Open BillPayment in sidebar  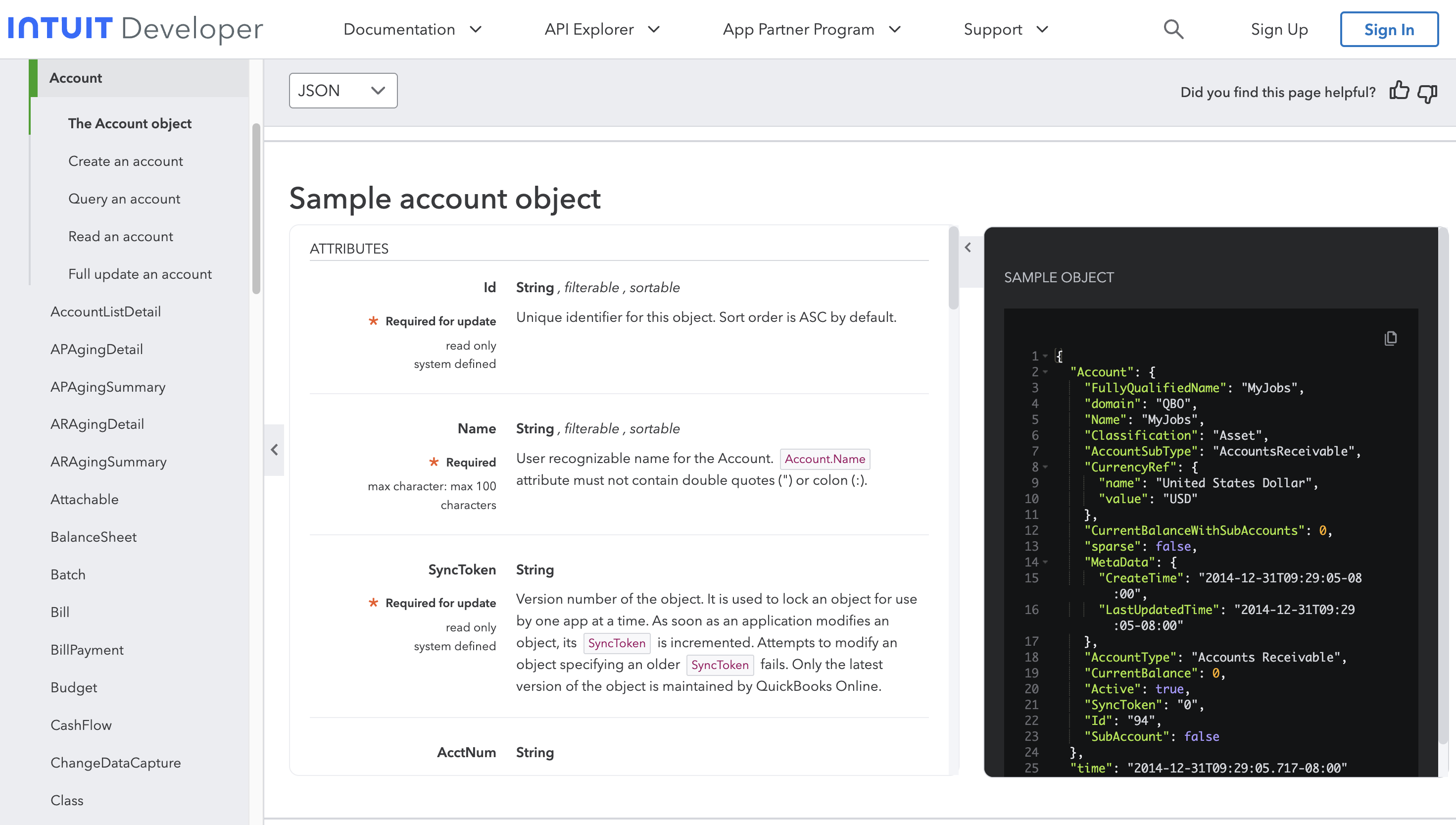(87, 650)
